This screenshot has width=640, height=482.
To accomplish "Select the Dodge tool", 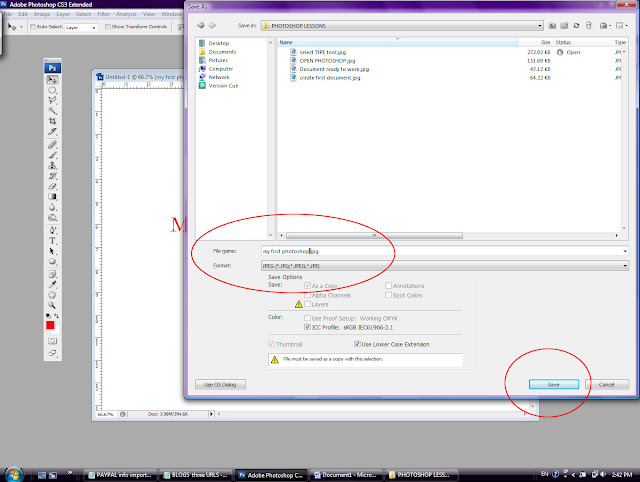I will pos(52,218).
